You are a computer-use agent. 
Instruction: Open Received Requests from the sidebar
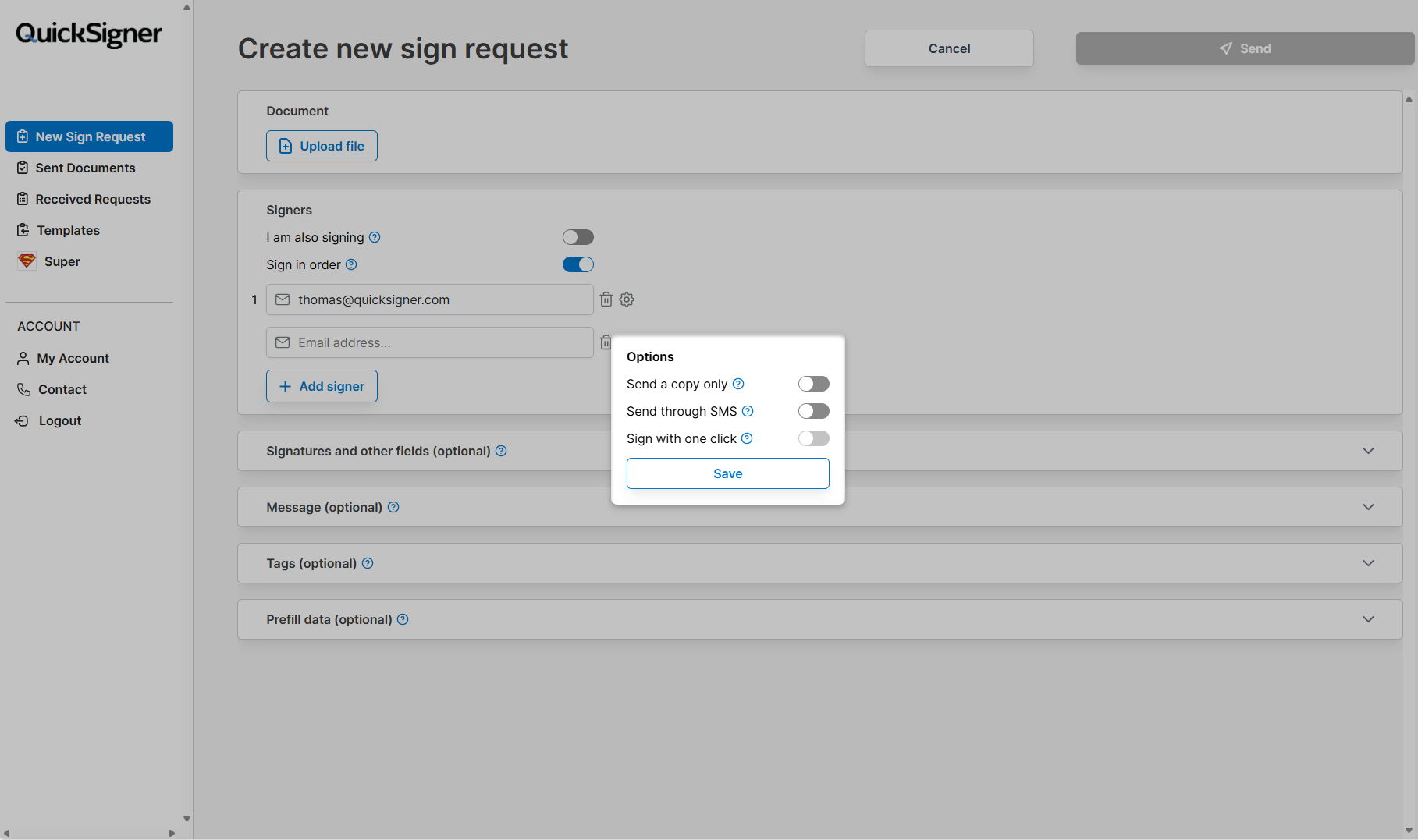pyautogui.click(x=92, y=199)
